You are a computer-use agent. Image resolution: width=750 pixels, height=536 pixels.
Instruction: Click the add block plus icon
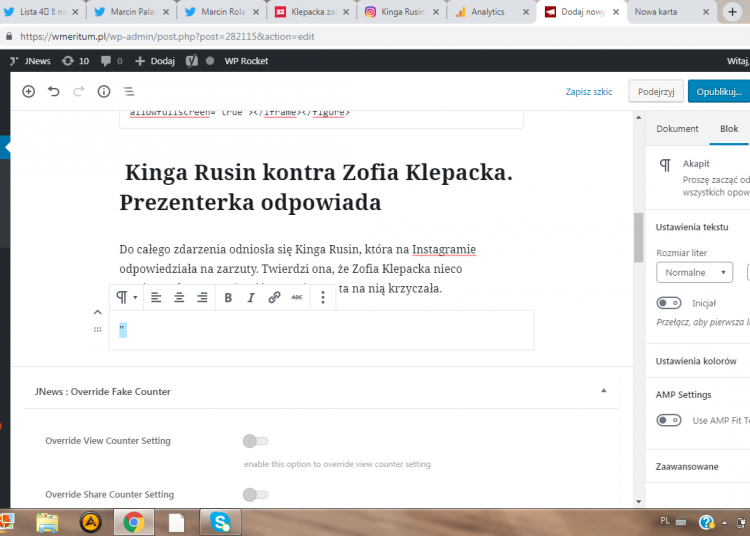click(28, 91)
